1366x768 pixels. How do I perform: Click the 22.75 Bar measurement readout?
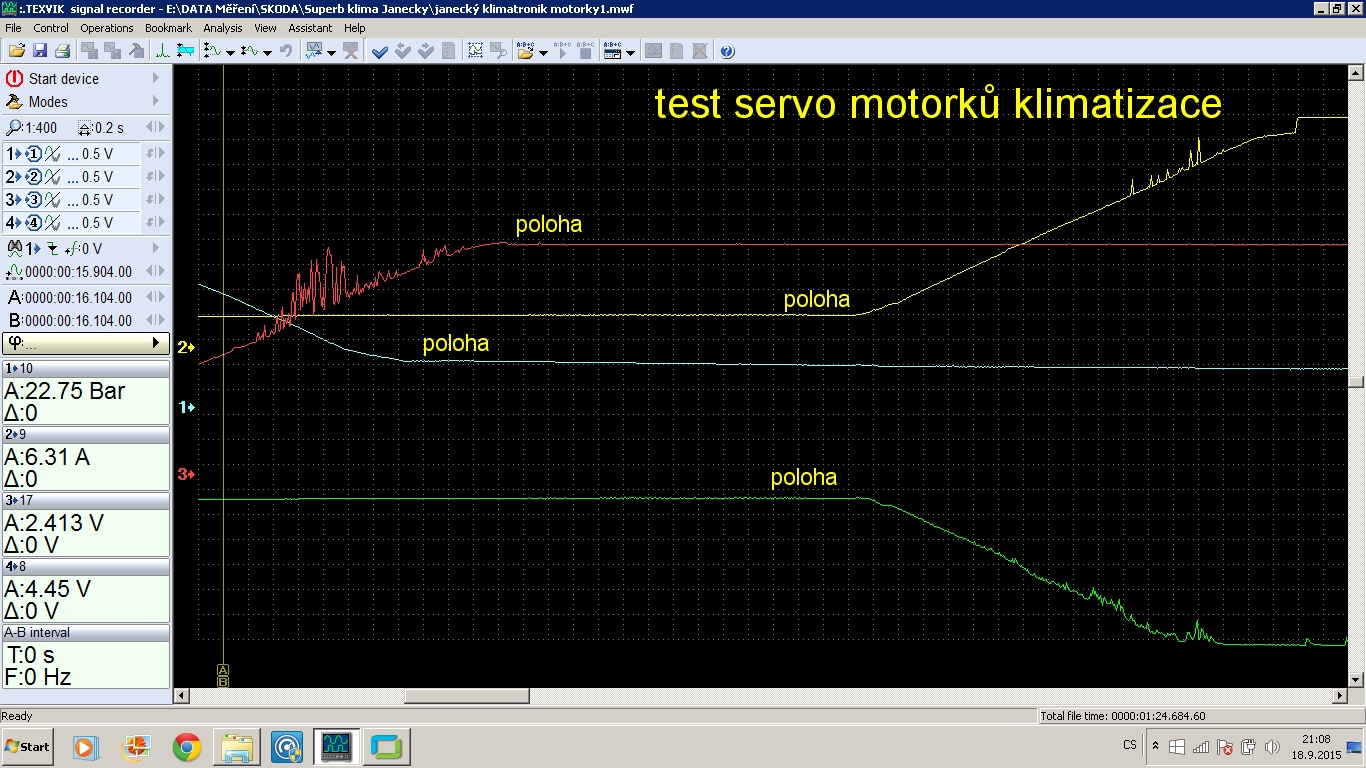[65, 391]
